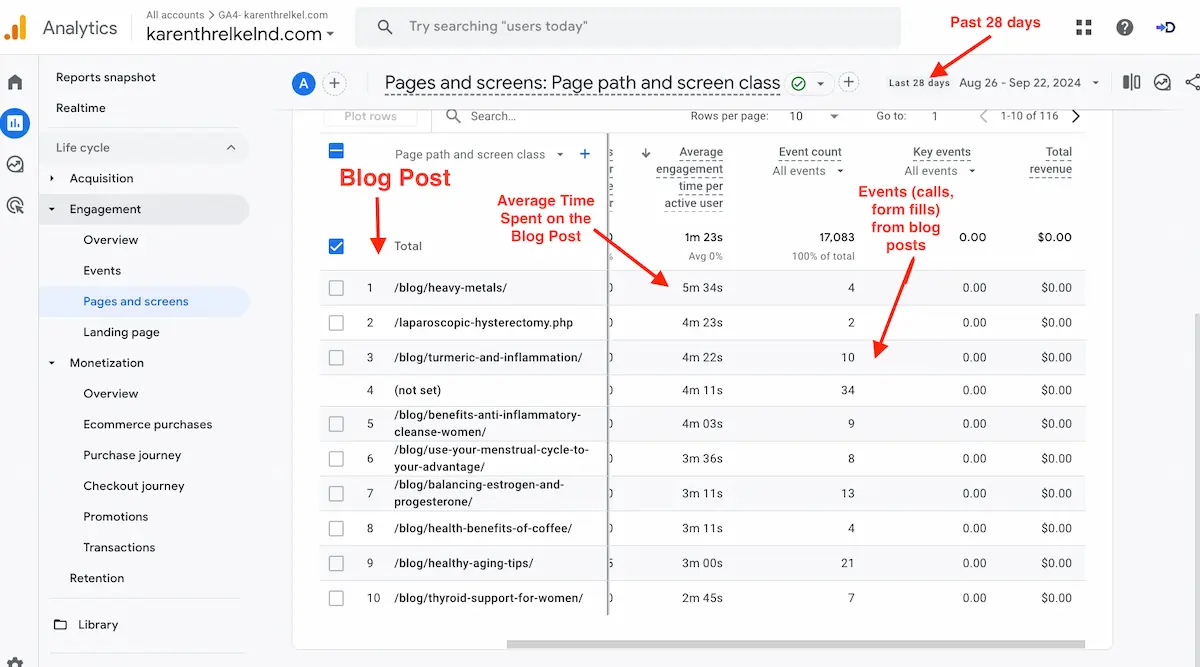
Task: Open the Reports icon in the navigation rail
Action: [14, 123]
